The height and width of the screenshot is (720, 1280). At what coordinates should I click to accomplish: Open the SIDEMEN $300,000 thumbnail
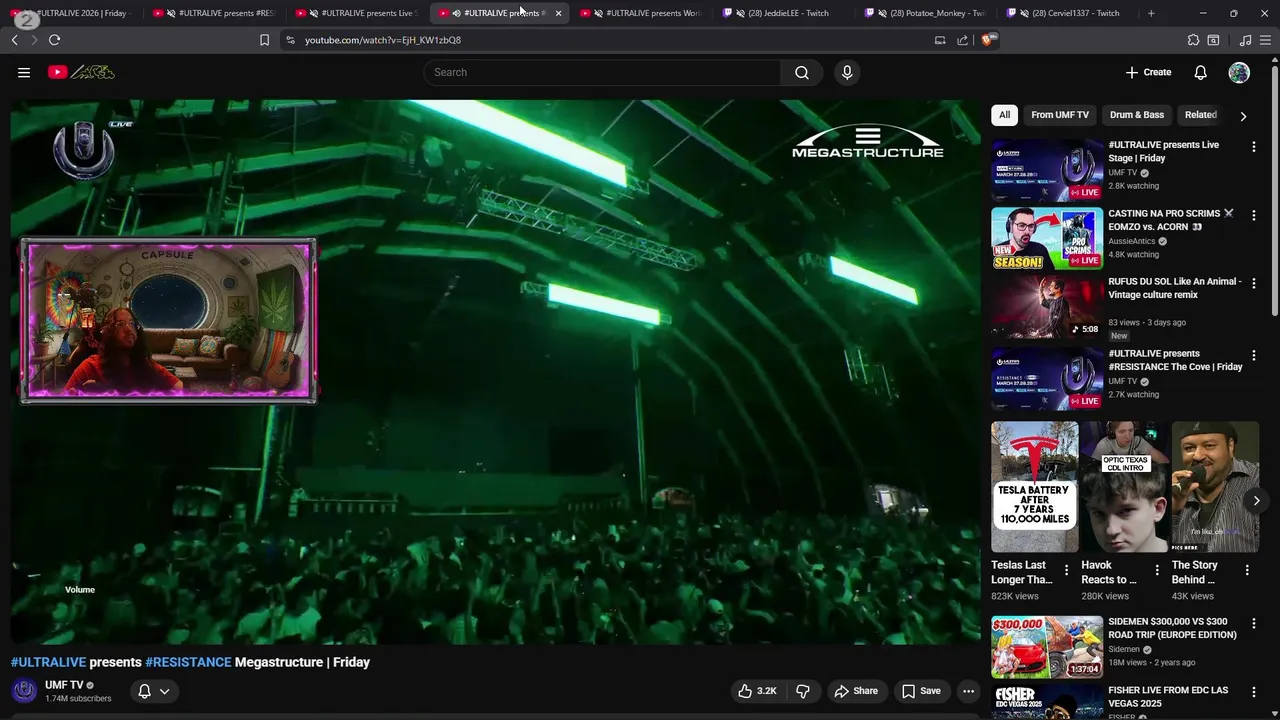1047,647
